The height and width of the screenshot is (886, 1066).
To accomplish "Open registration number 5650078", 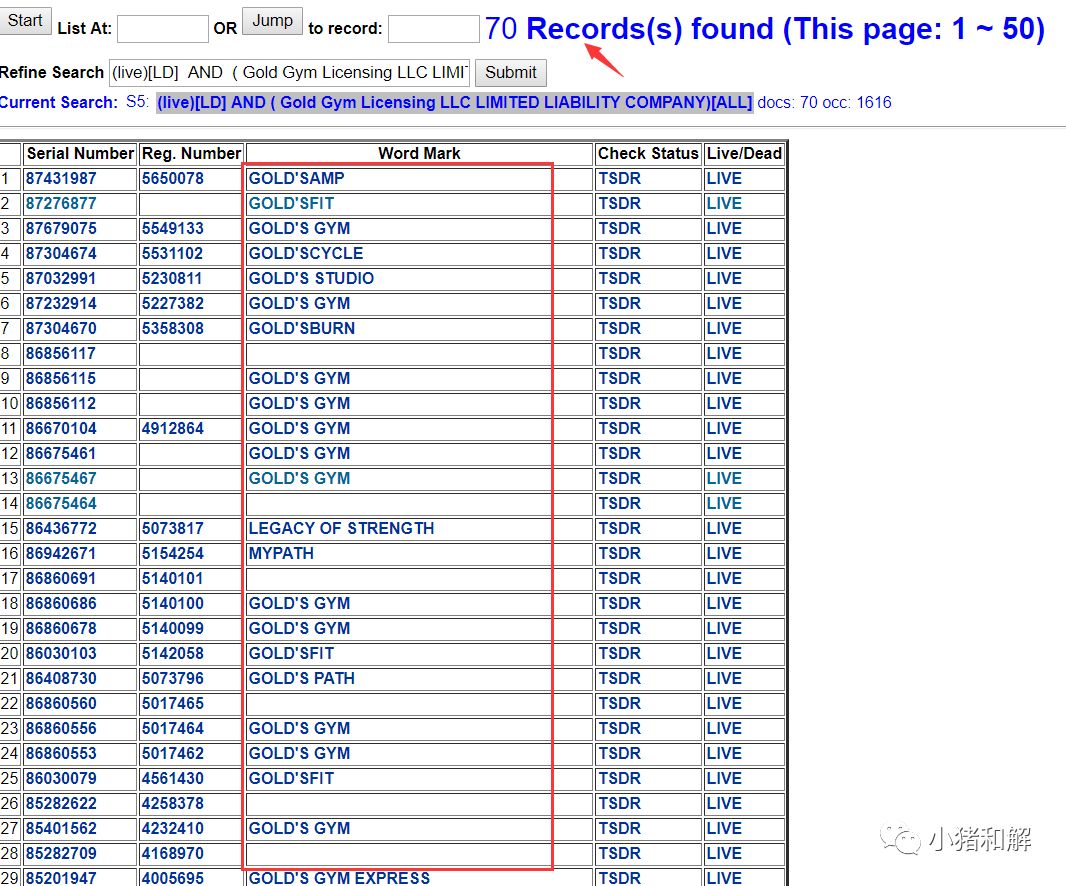I will [173, 179].
